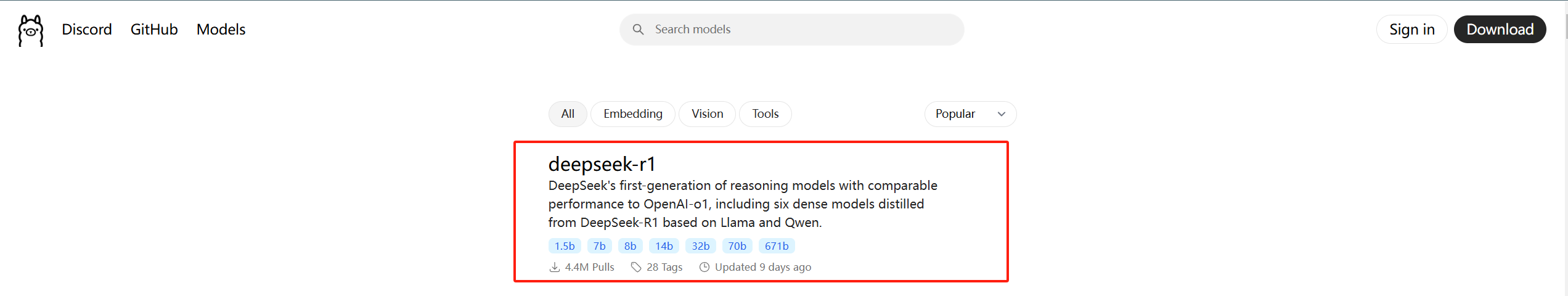Click the Download button
1568x296 pixels.
[1500, 30]
